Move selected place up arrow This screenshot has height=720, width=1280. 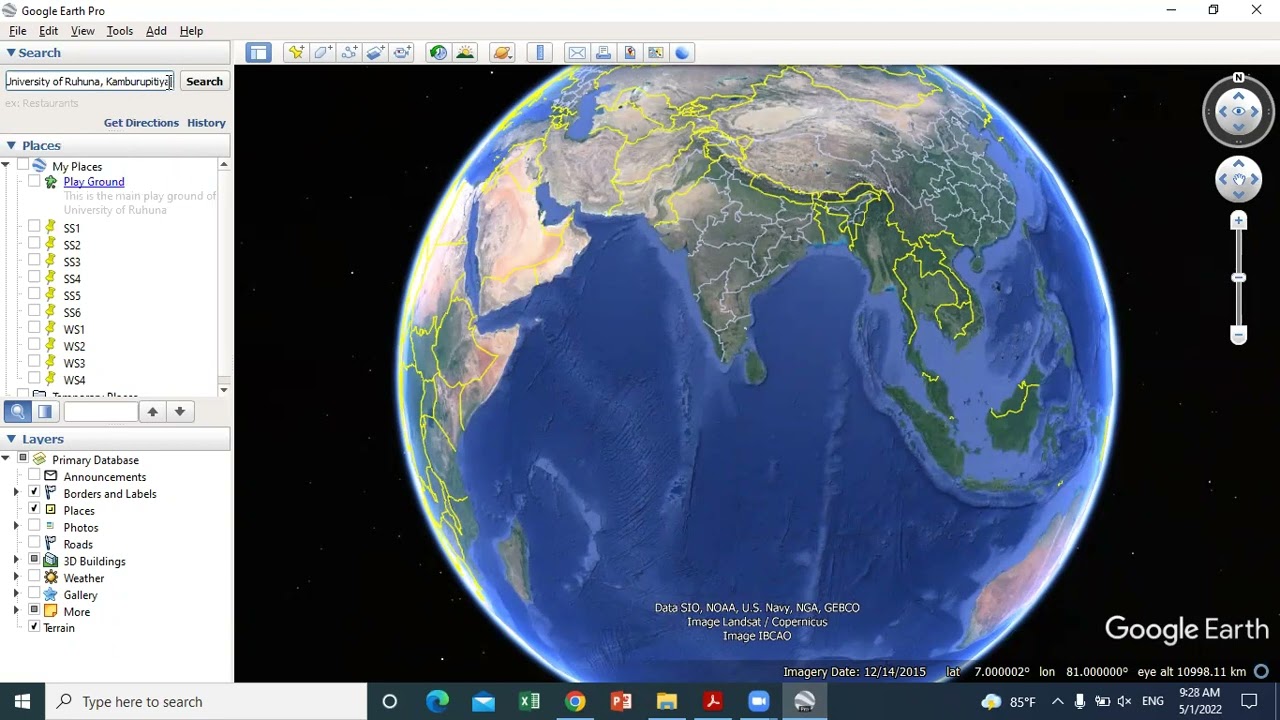coord(152,411)
